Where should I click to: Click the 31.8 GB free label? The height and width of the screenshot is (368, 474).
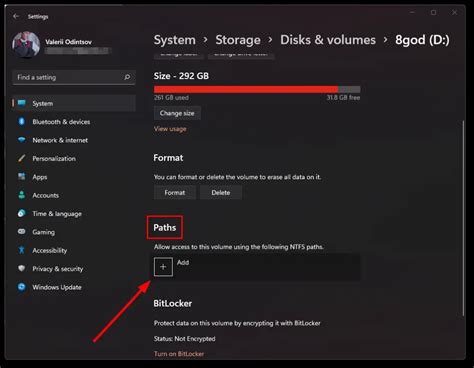pyautogui.click(x=343, y=98)
